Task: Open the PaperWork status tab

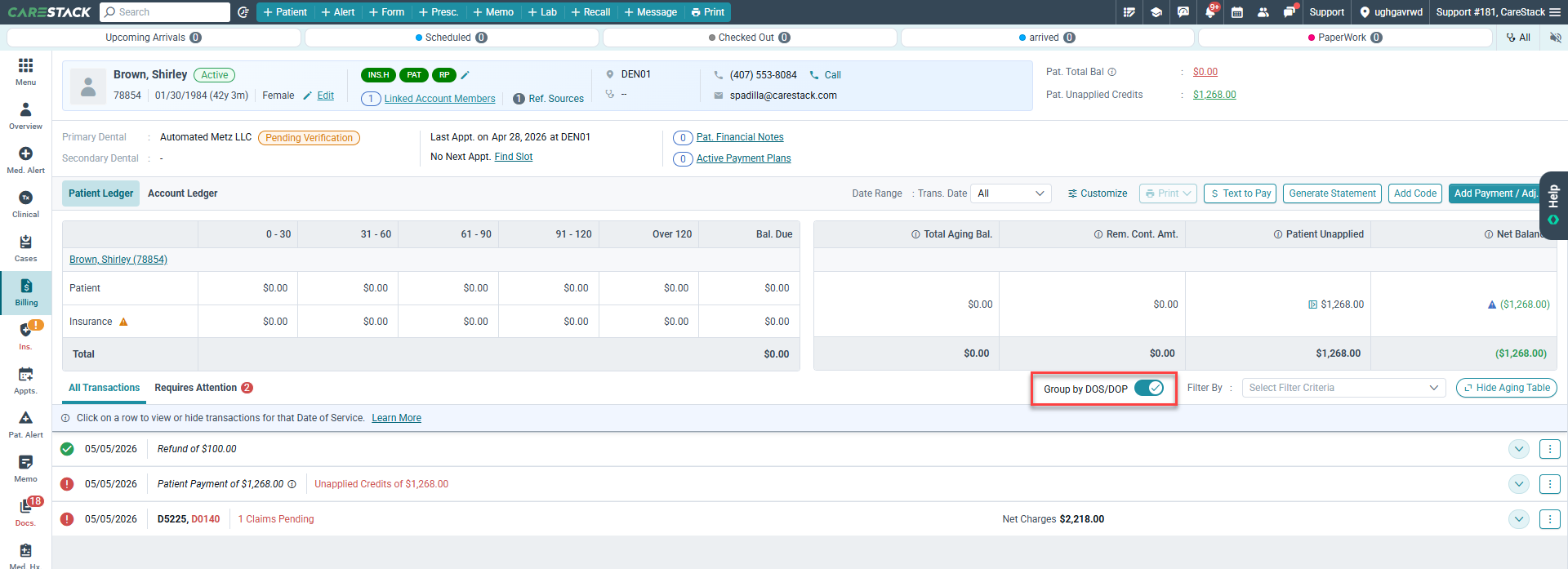Action: [x=1345, y=38]
